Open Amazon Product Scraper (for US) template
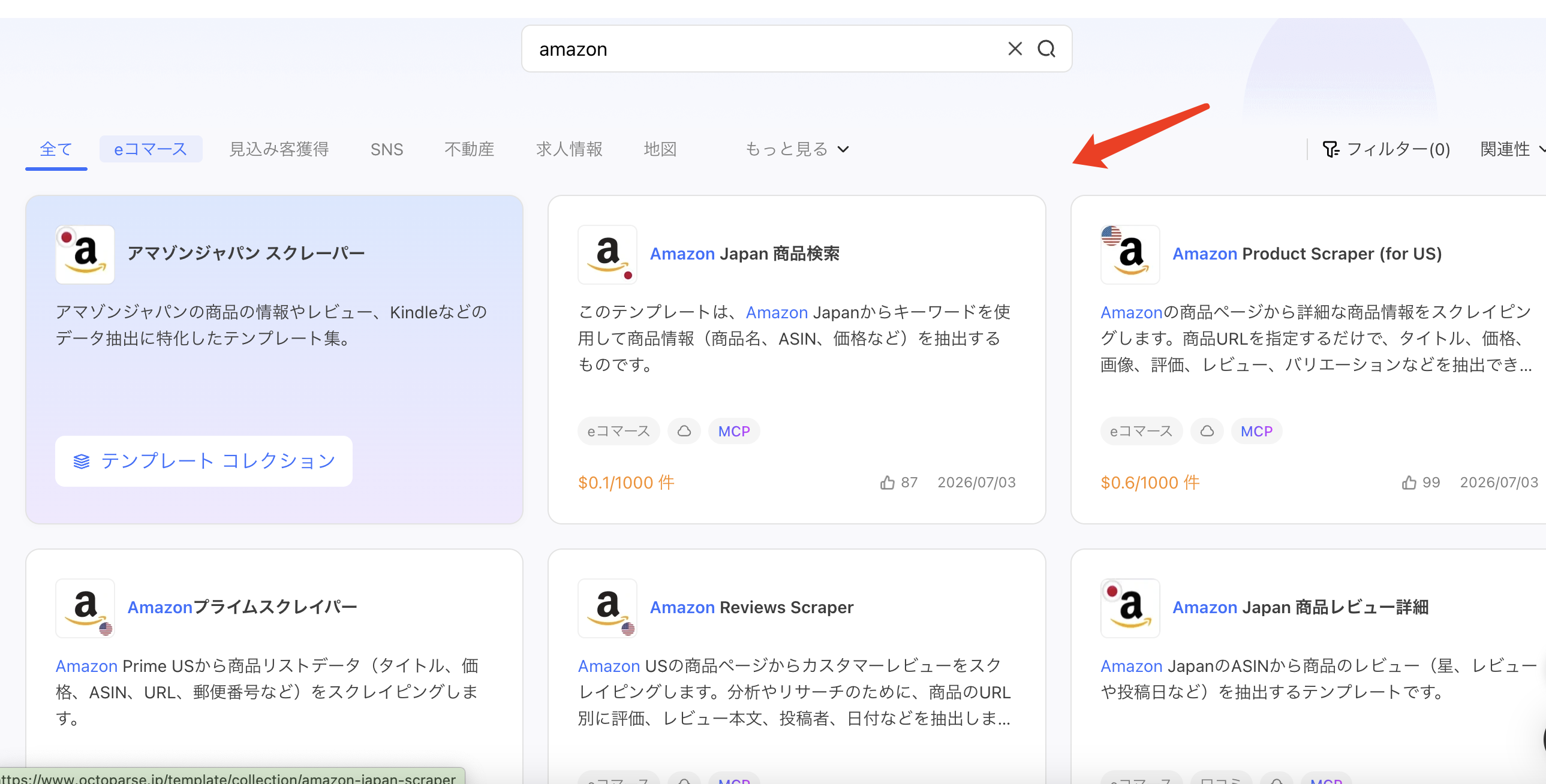 pyautogui.click(x=1307, y=254)
